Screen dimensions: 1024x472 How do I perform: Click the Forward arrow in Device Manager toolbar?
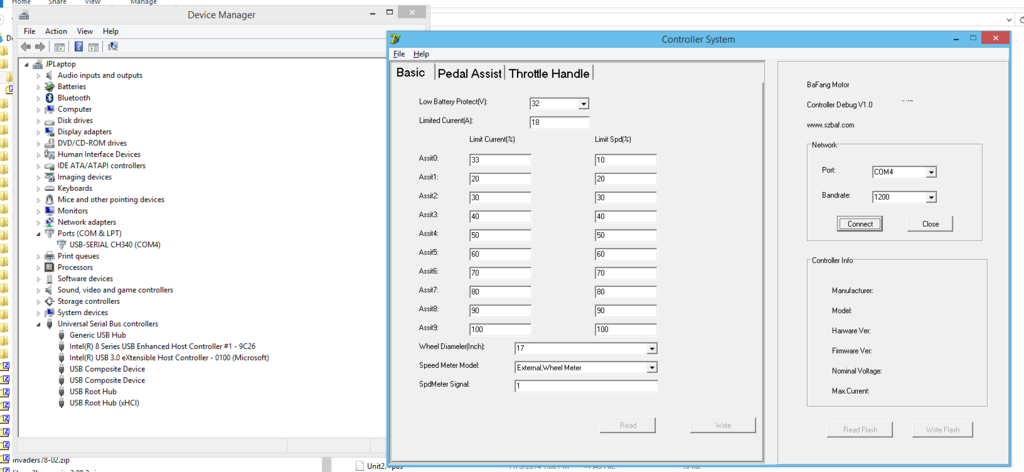[x=40, y=46]
